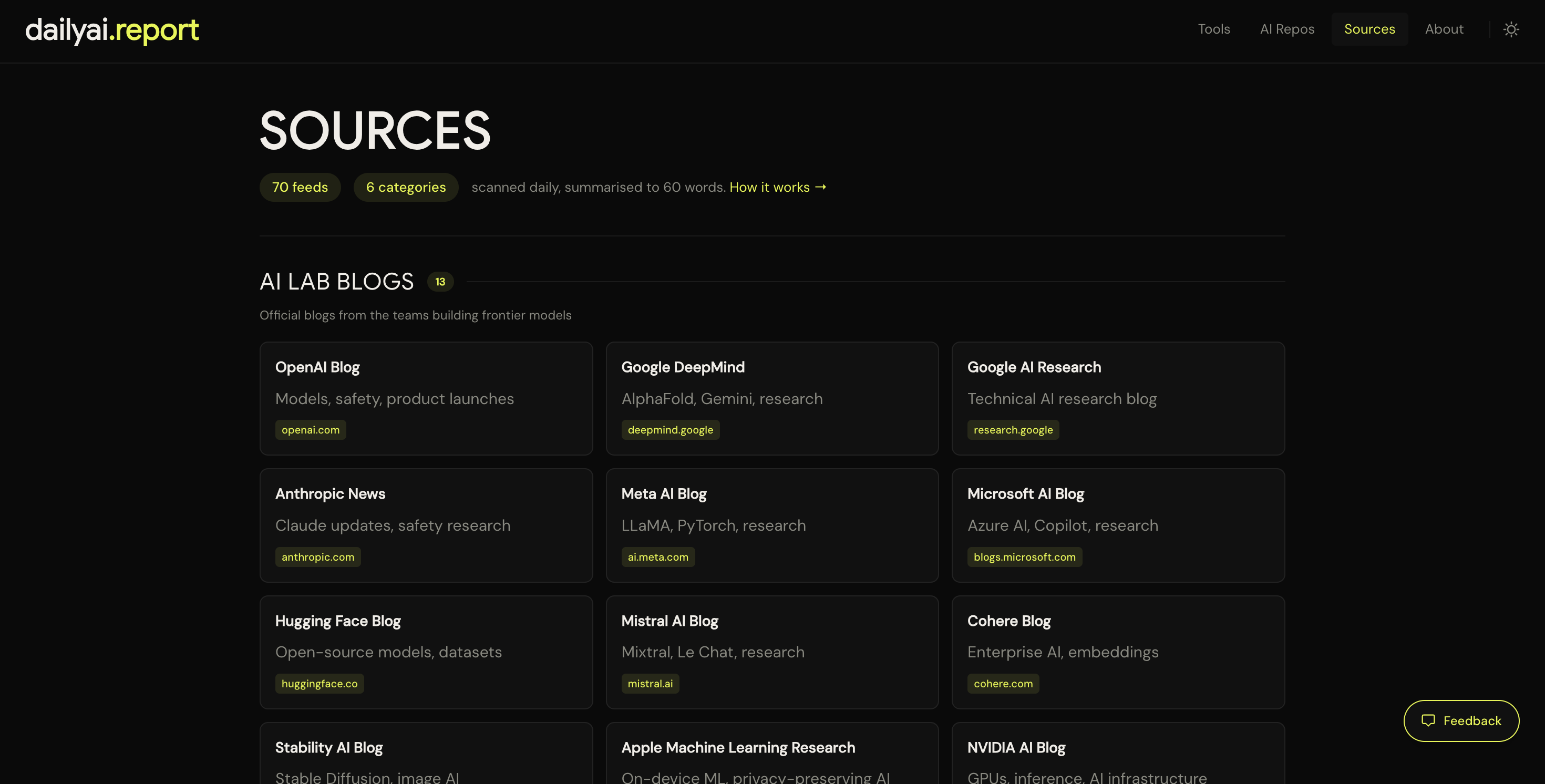Viewport: 1545px width, 784px height.
Task: Click the Feedback speech bubble button
Action: coord(1461,720)
